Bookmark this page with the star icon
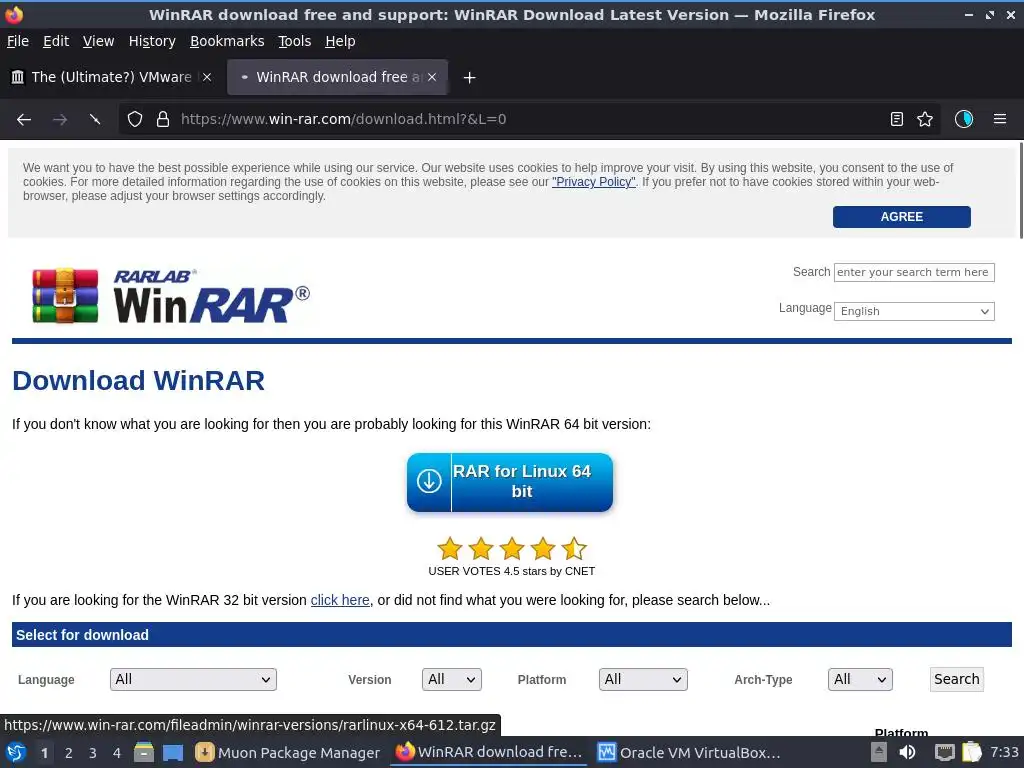Viewport: 1024px width, 768px height. click(925, 119)
